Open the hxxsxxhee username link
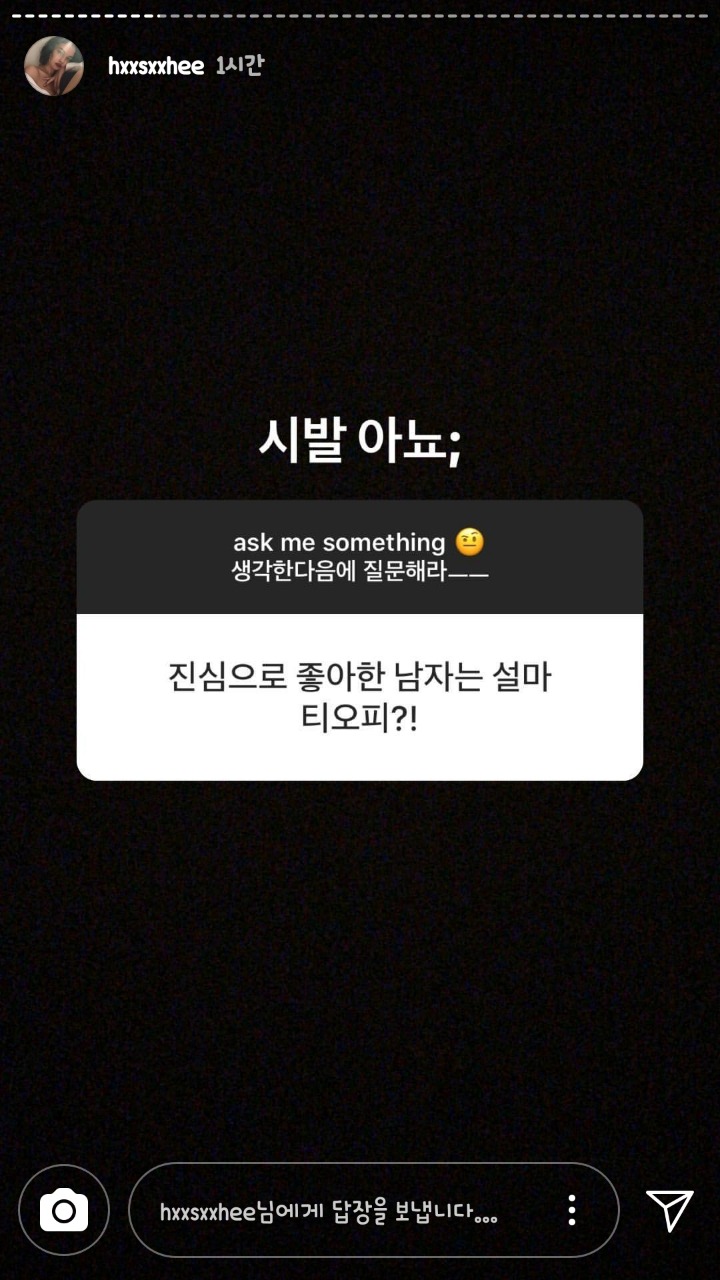Image resolution: width=720 pixels, height=1280 pixels. click(x=156, y=66)
